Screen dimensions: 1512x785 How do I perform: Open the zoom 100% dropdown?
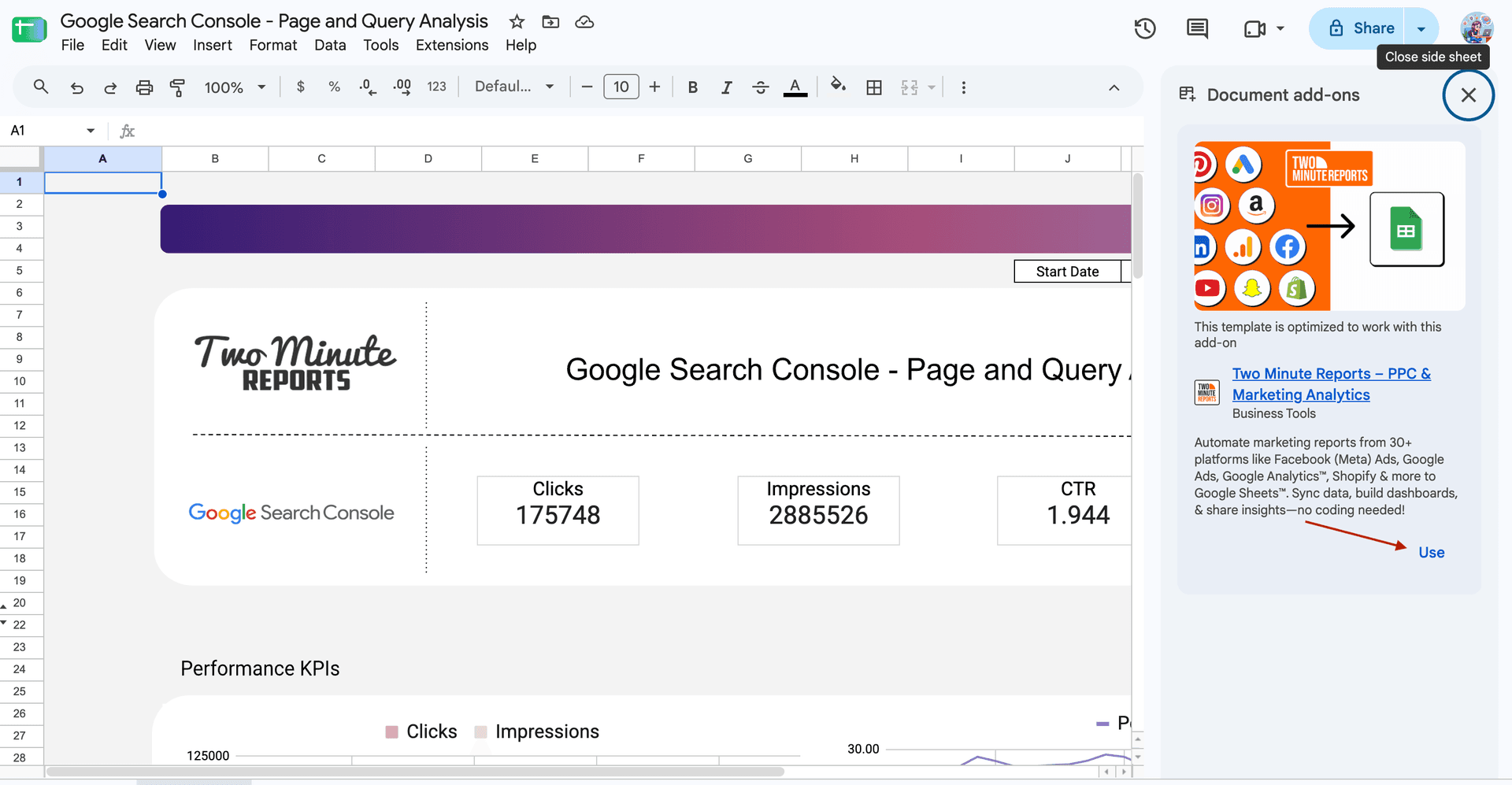tap(235, 87)
